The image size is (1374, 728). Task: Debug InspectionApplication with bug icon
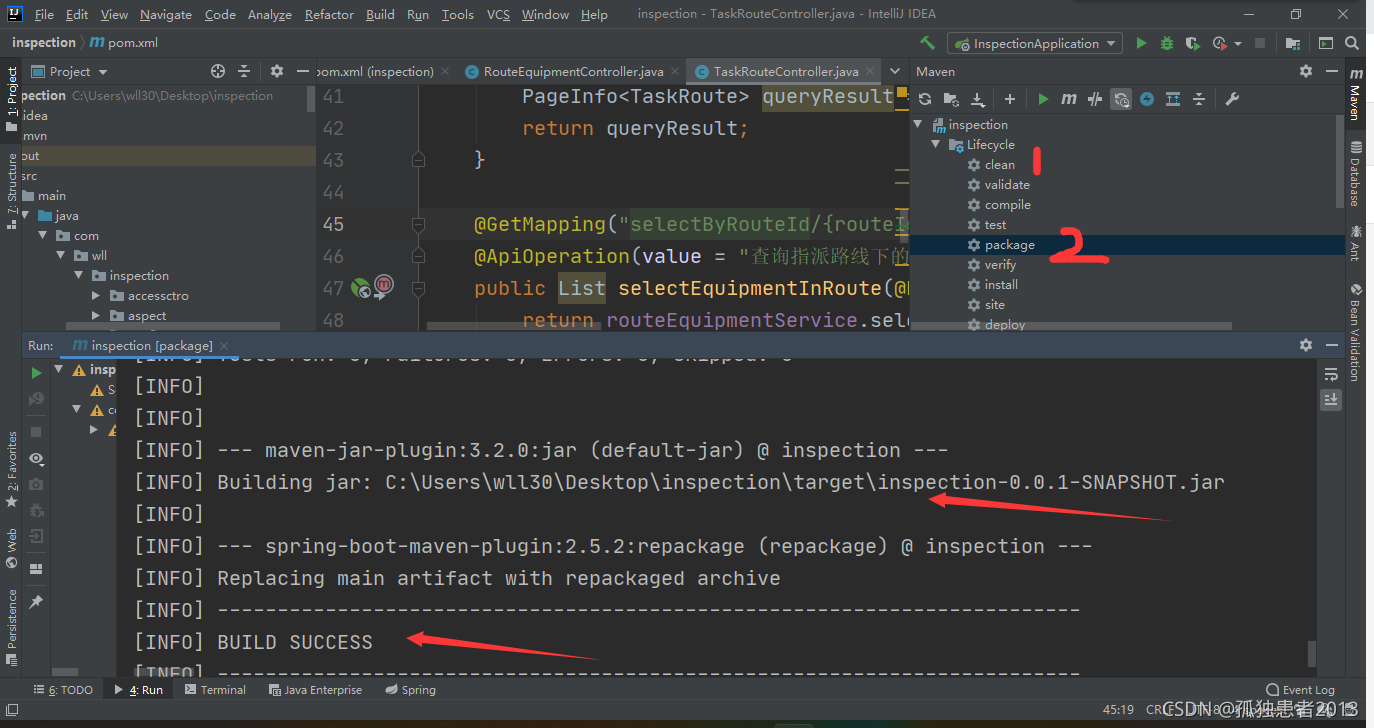tap(1167, 43)
